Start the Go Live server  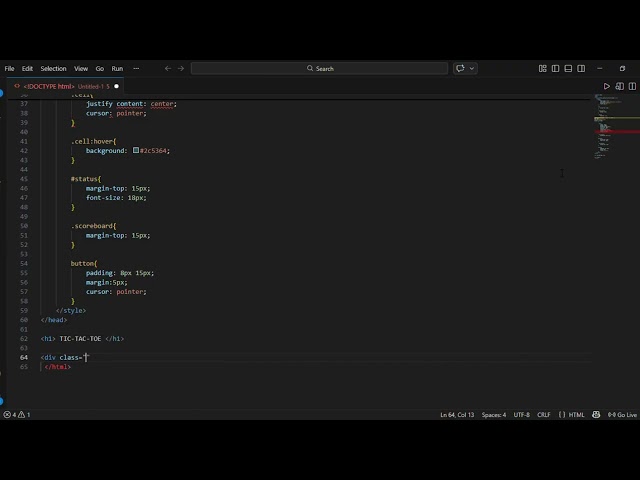[622, 415]
